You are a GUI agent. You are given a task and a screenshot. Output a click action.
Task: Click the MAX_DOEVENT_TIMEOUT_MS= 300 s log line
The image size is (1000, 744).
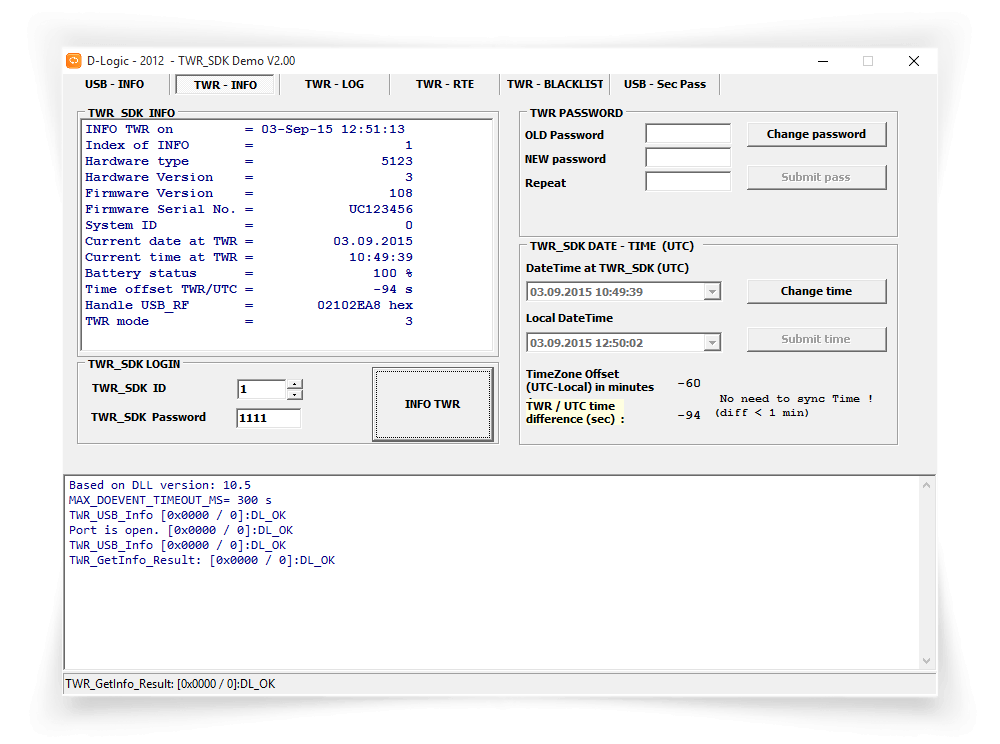(170, 500)
